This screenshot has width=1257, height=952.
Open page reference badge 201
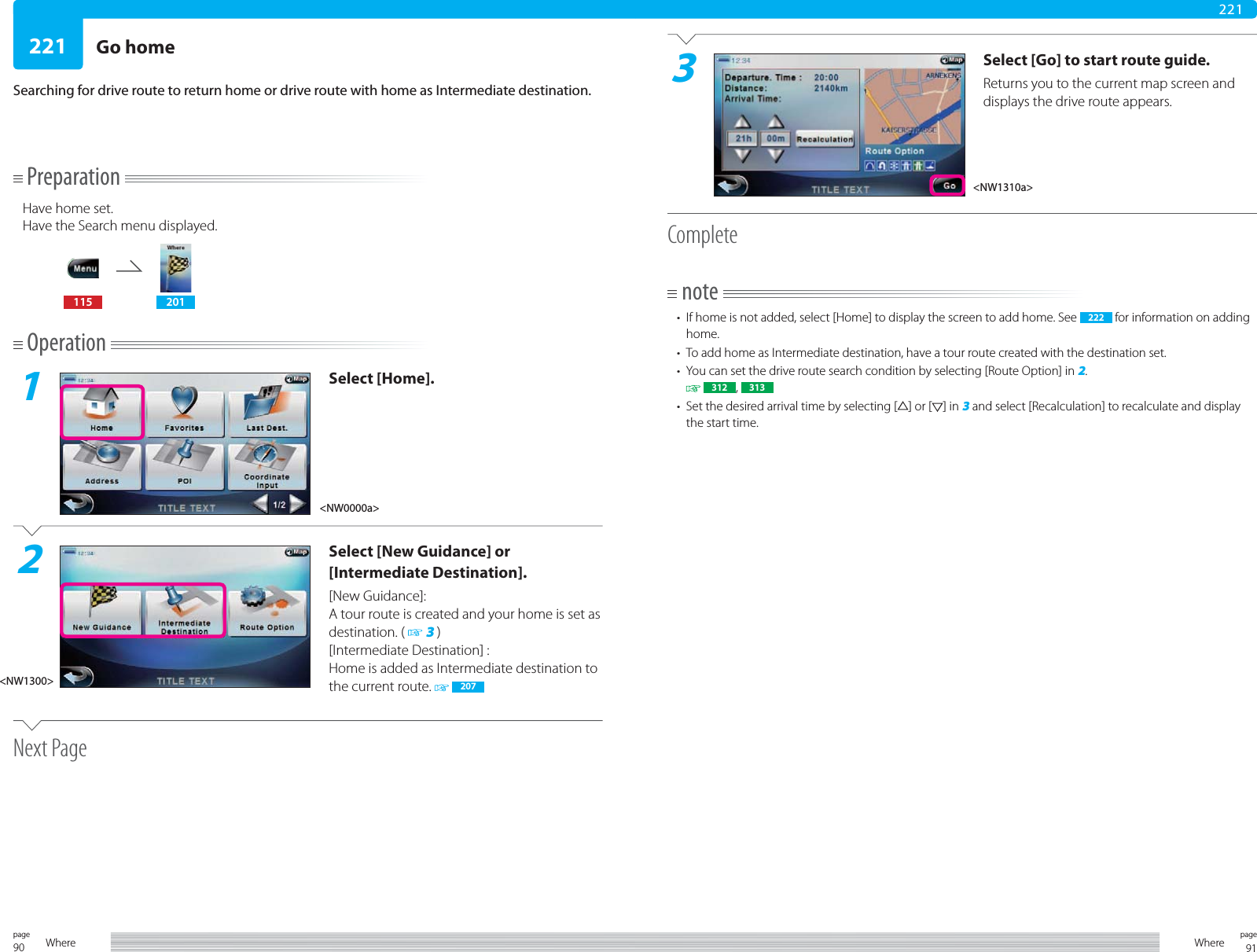pyautogui.click(x=175, y=302)
